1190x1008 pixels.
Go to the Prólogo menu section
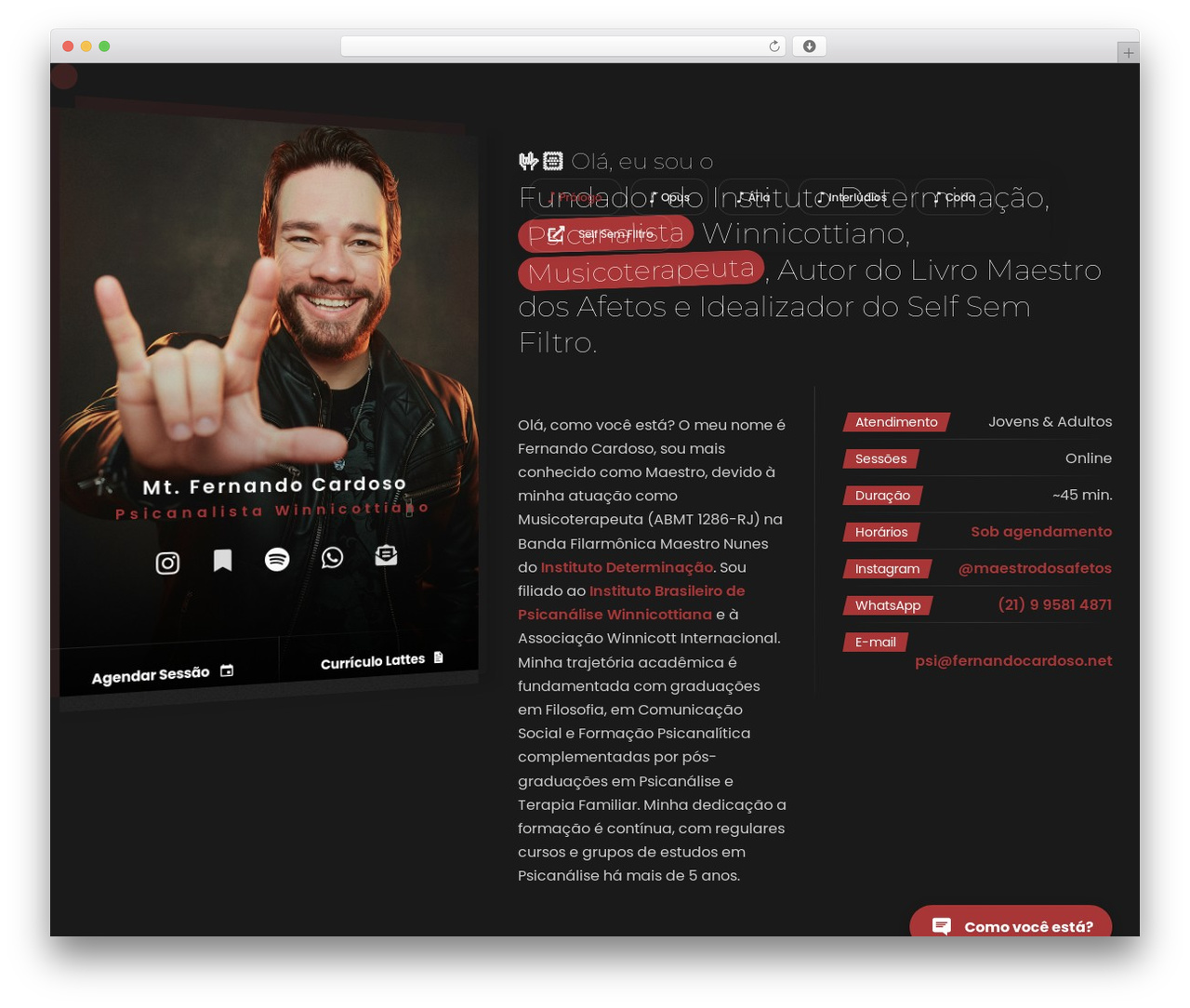click(x=575, y=197)
